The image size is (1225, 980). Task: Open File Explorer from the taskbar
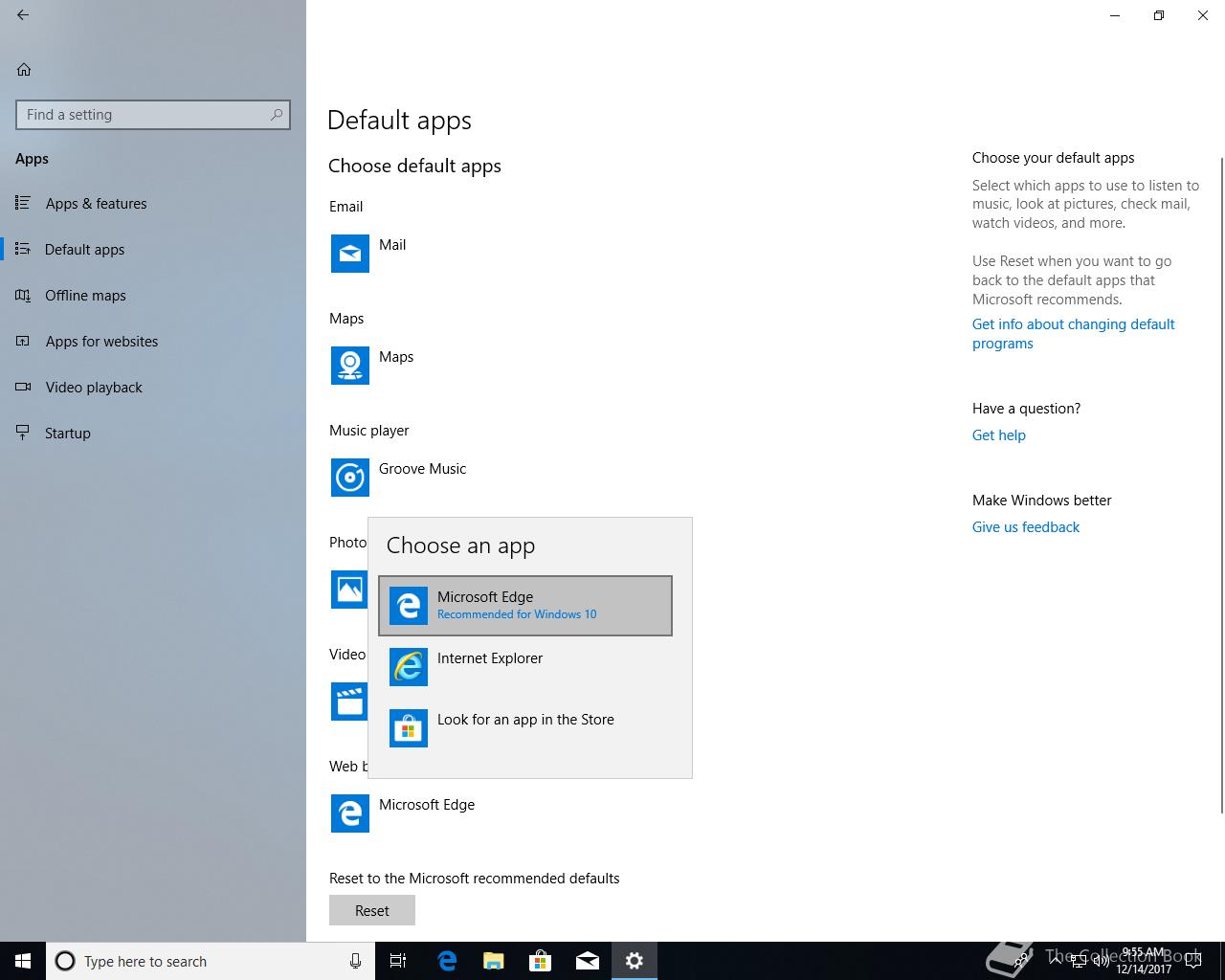[494, 961]
